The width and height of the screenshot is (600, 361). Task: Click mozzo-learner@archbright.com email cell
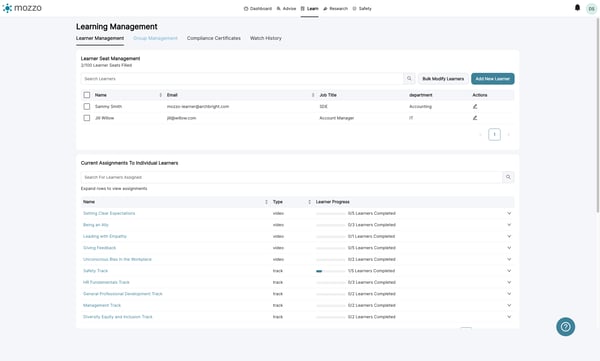[198, 106]
